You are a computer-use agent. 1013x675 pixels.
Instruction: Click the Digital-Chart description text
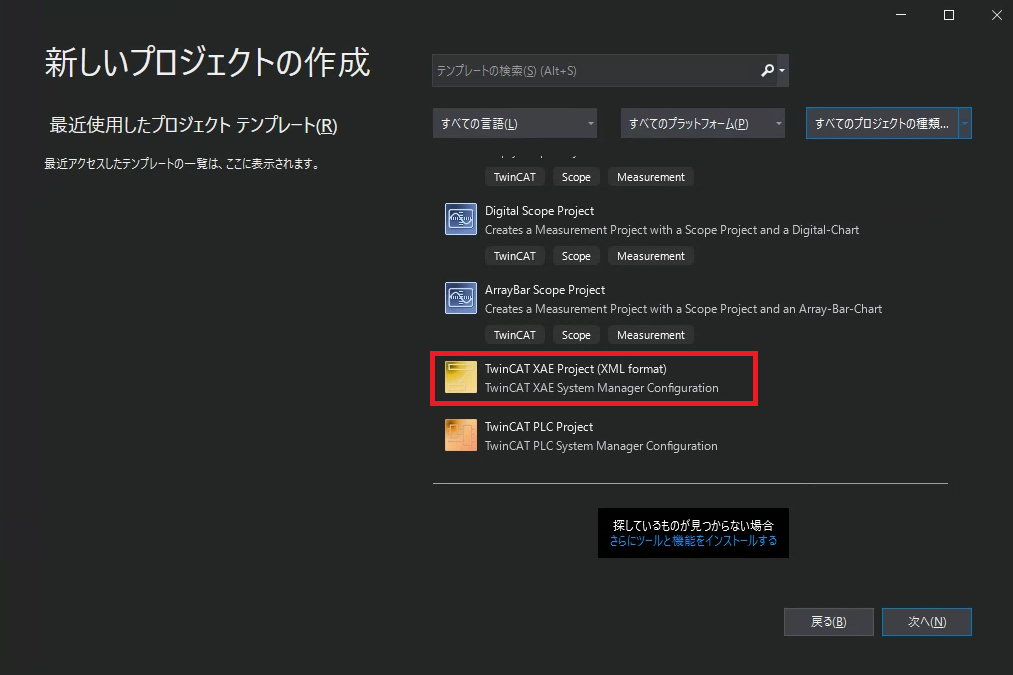point(672,230)
